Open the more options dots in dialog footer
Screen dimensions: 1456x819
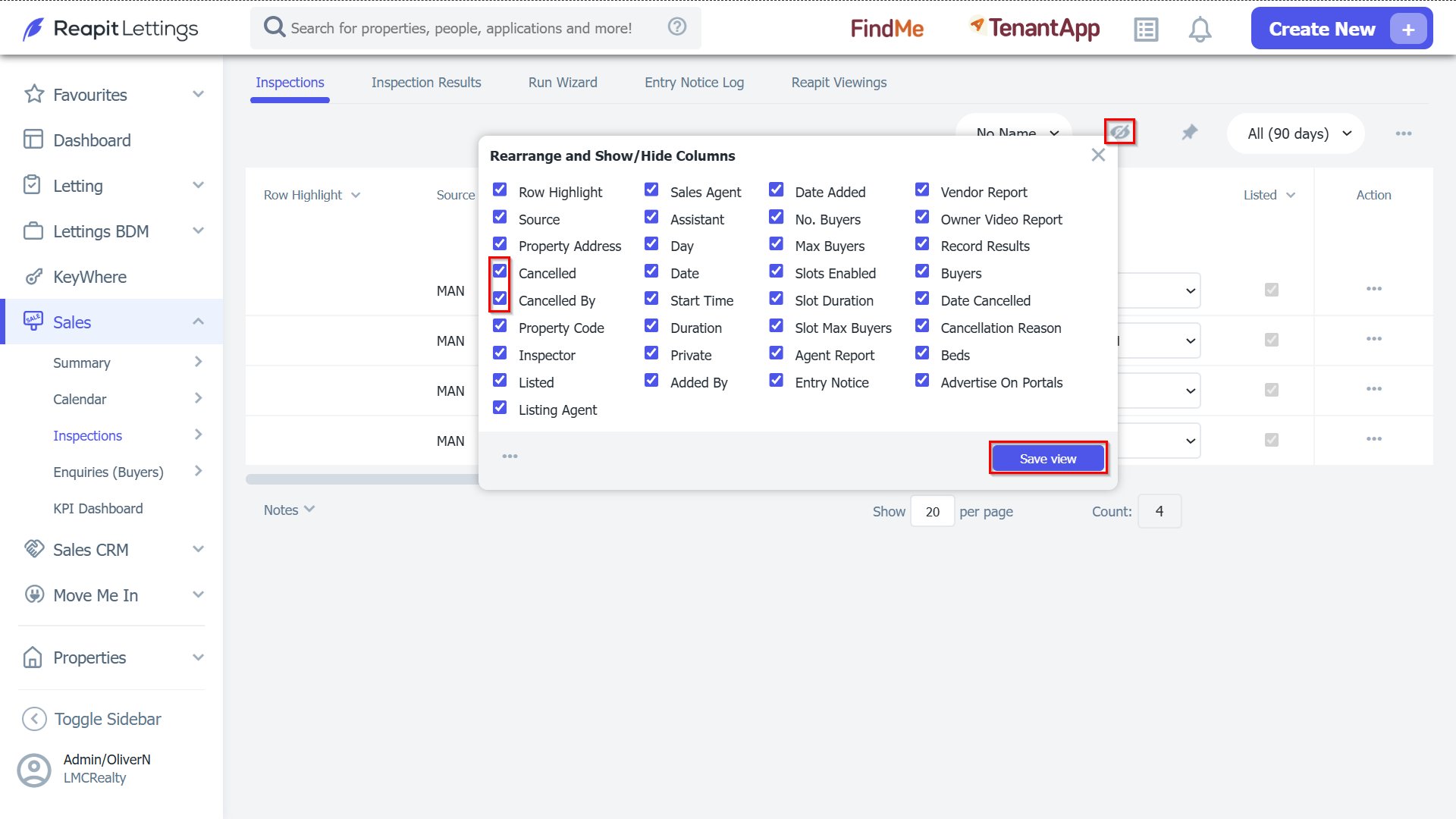(x=510, y=456)
